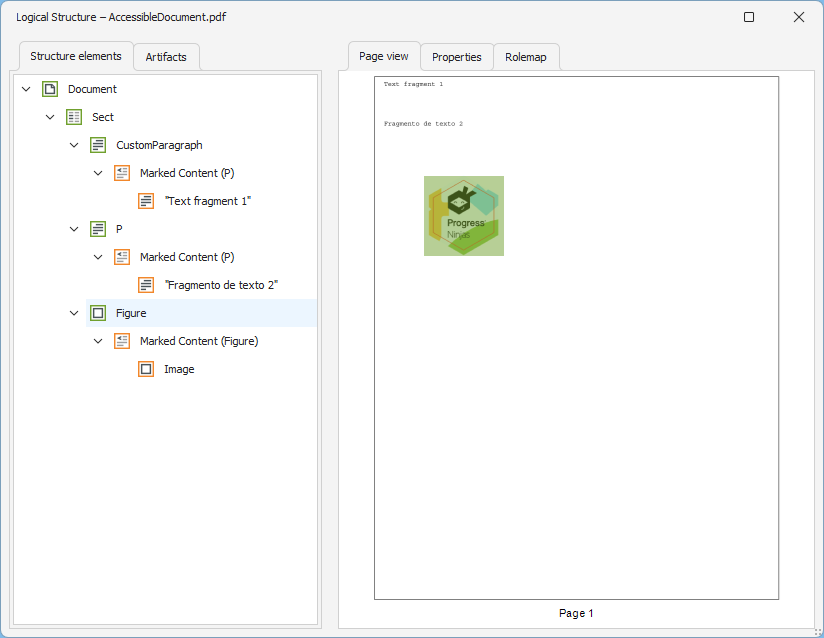Open the Rolemap tab
Image resolution: width=824 pixels, height=638 pixels.
pyautogui.click(x=526, y=57)
